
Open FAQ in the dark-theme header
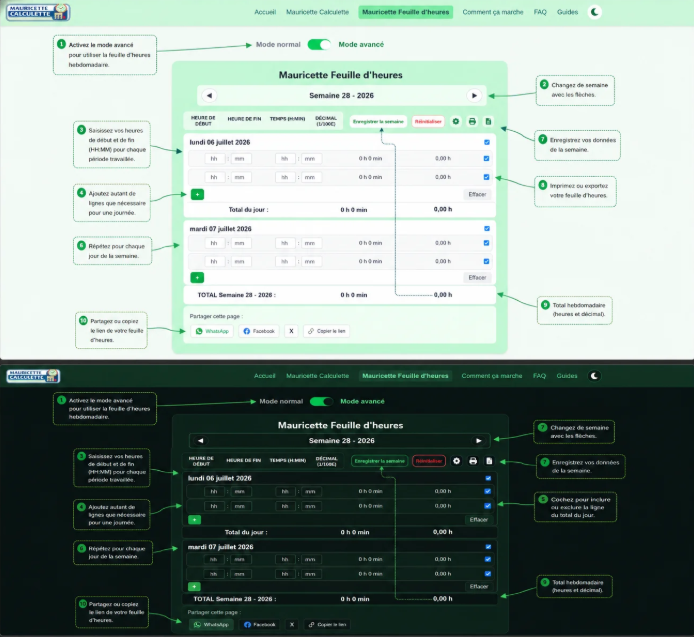(539, 376)
